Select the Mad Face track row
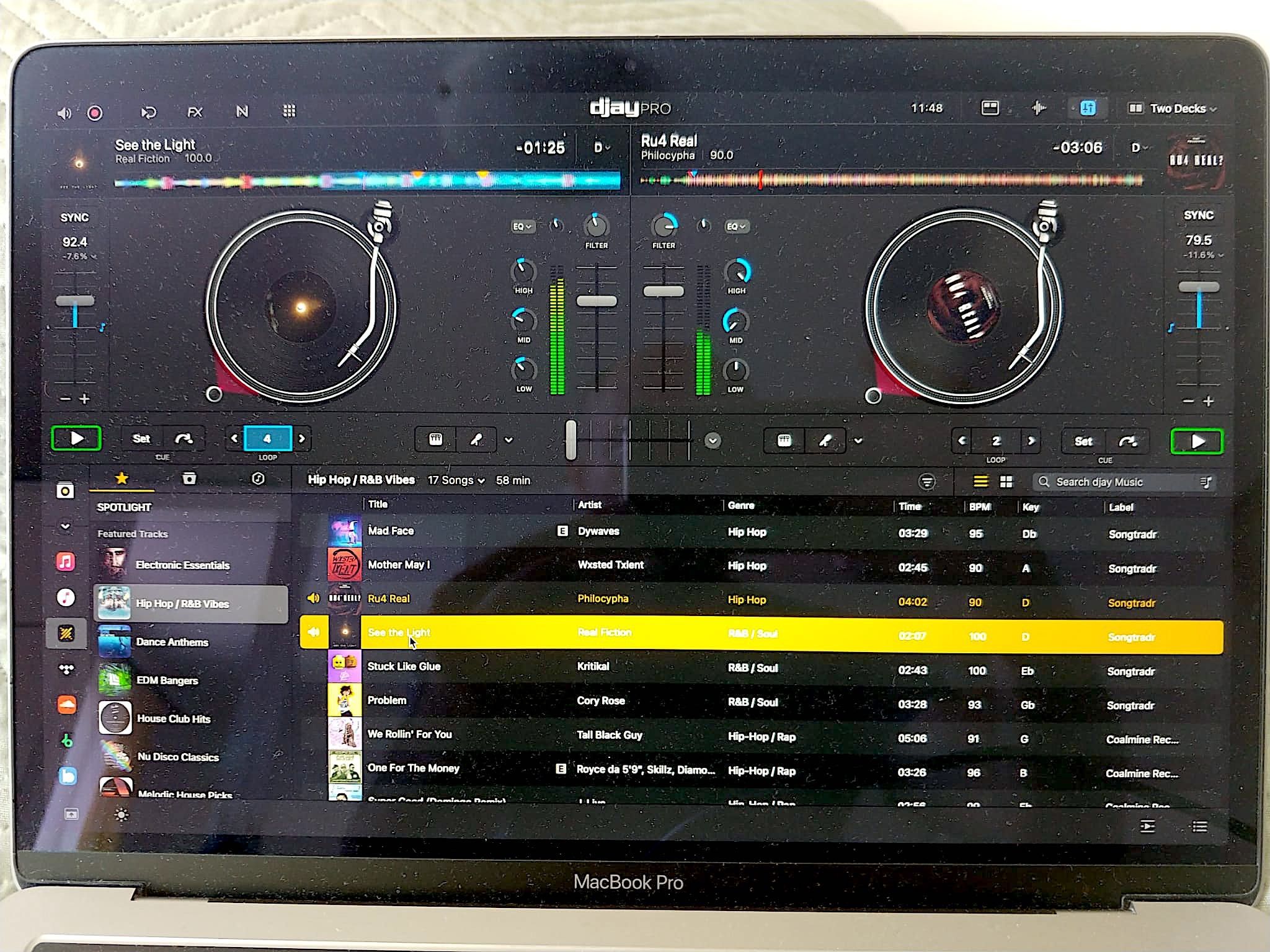 click(x=762, y=532)
